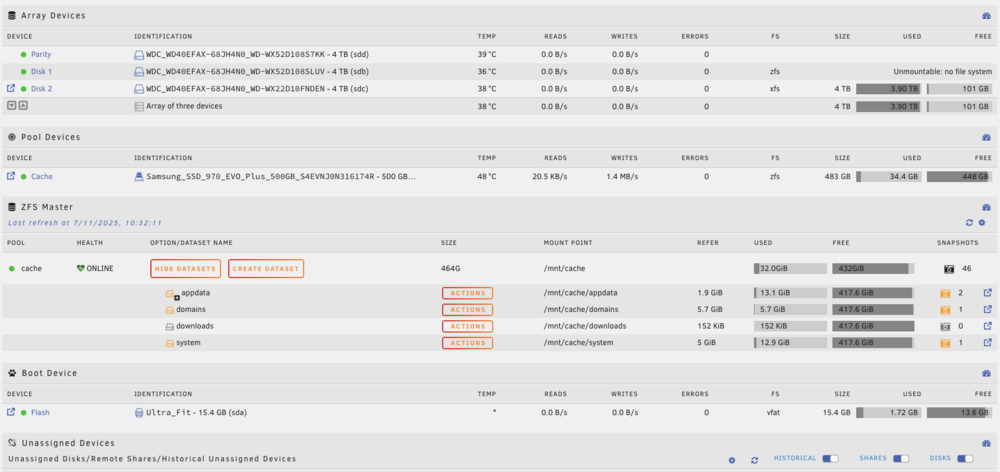Screen dimensions: 1000x472
Task: Click cache write speed '1.4 MB/s'
Action: pos(621,177)
